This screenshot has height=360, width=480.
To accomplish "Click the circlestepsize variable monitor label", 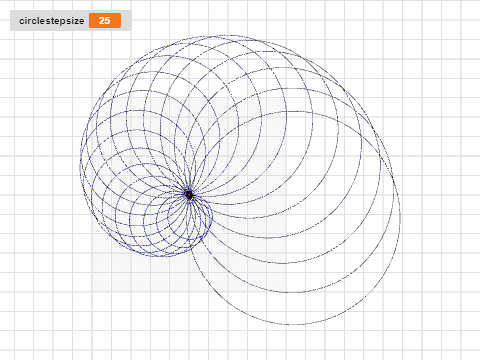I will (x=52, y=21).
